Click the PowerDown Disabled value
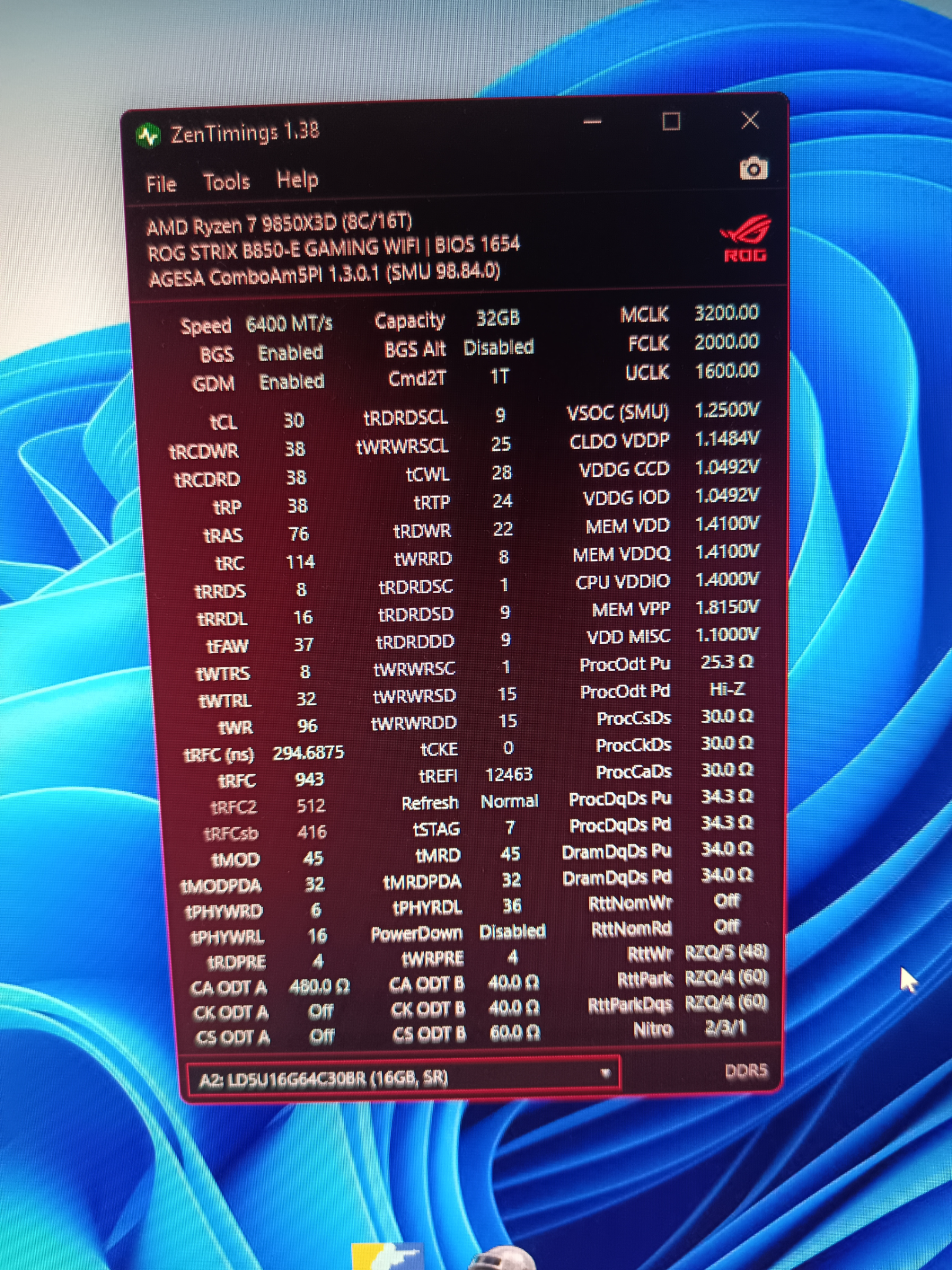This screenshot has height=1270, width=952. pyautogui.click(x=512, y=931)
